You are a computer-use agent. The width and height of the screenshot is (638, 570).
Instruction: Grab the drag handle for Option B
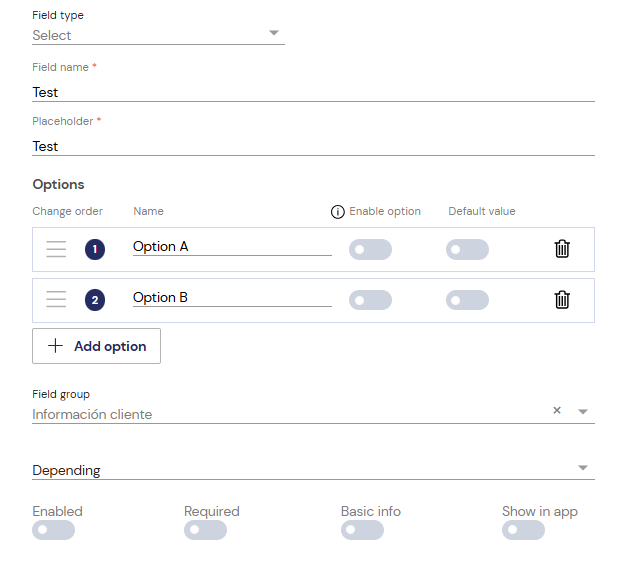pos(56,299)
